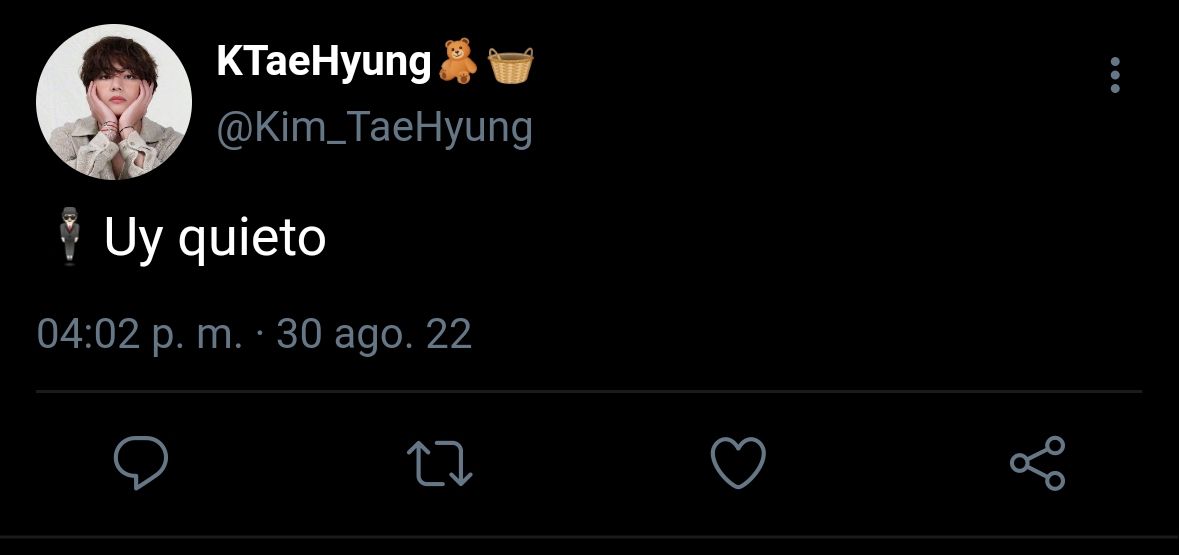Click the dot separator between time and date
This screenshot has height=555, width=1179.
259,334
